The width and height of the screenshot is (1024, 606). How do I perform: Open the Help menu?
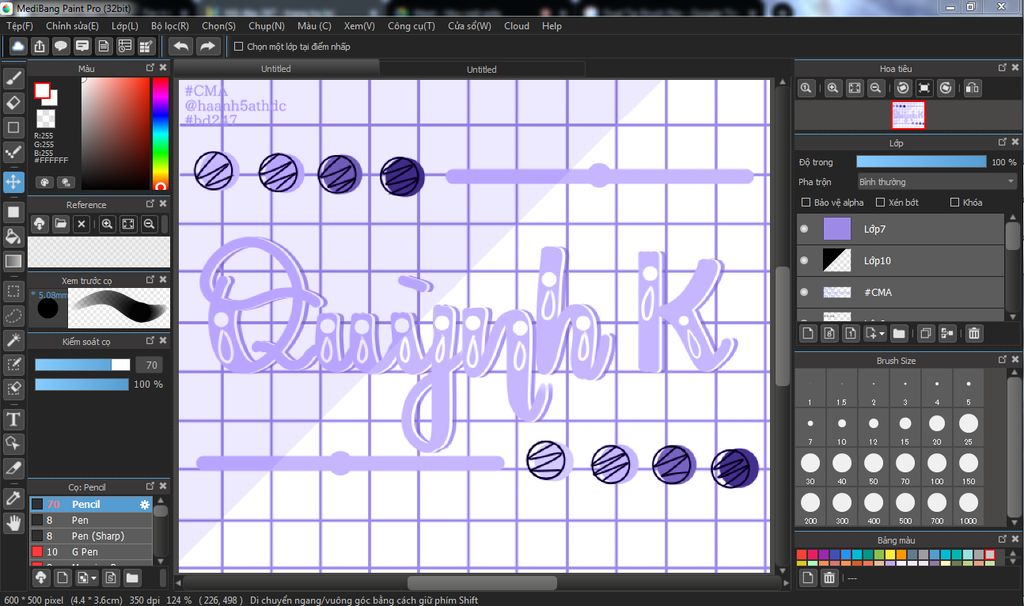552,25
